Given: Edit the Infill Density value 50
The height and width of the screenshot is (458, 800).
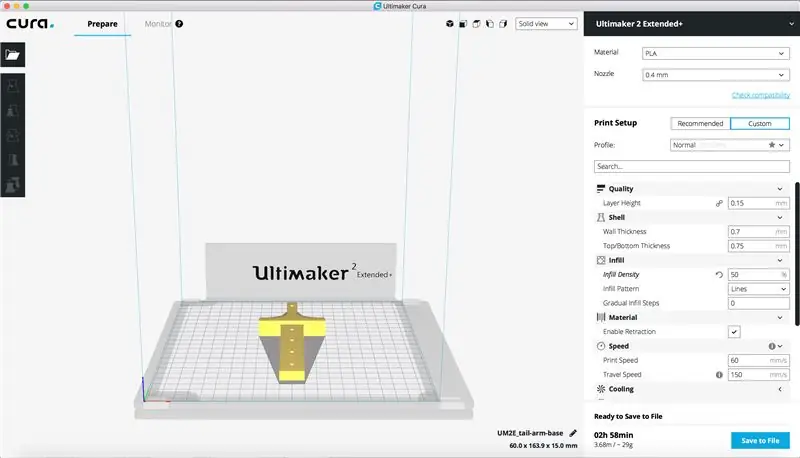Looking at the screenshot, I should (758, 274).
